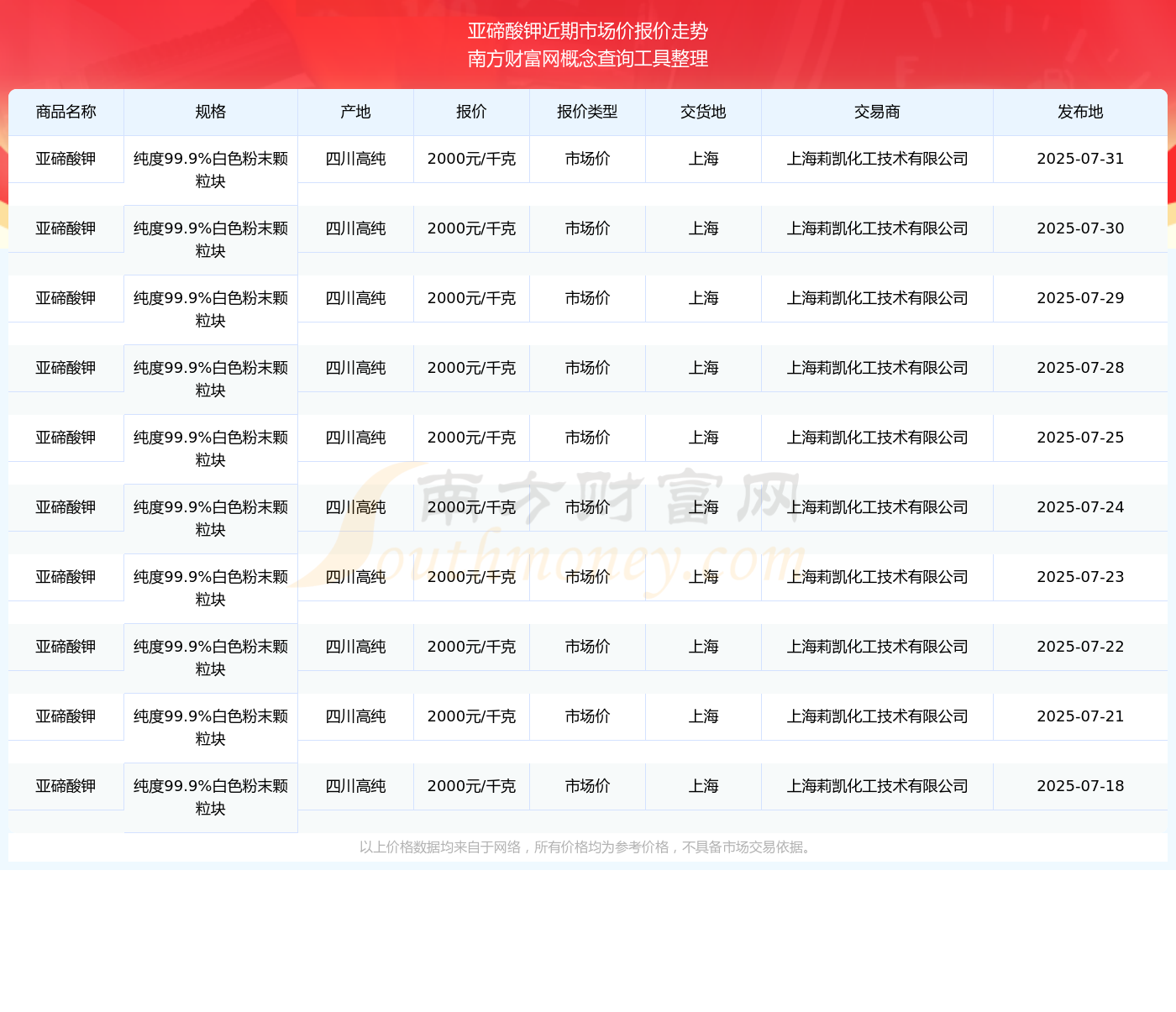Screen dimensions: 1176x1012
Task: Select the date cell 2025-07-31
Action: pyautogui.click(x=1080, y=159)
